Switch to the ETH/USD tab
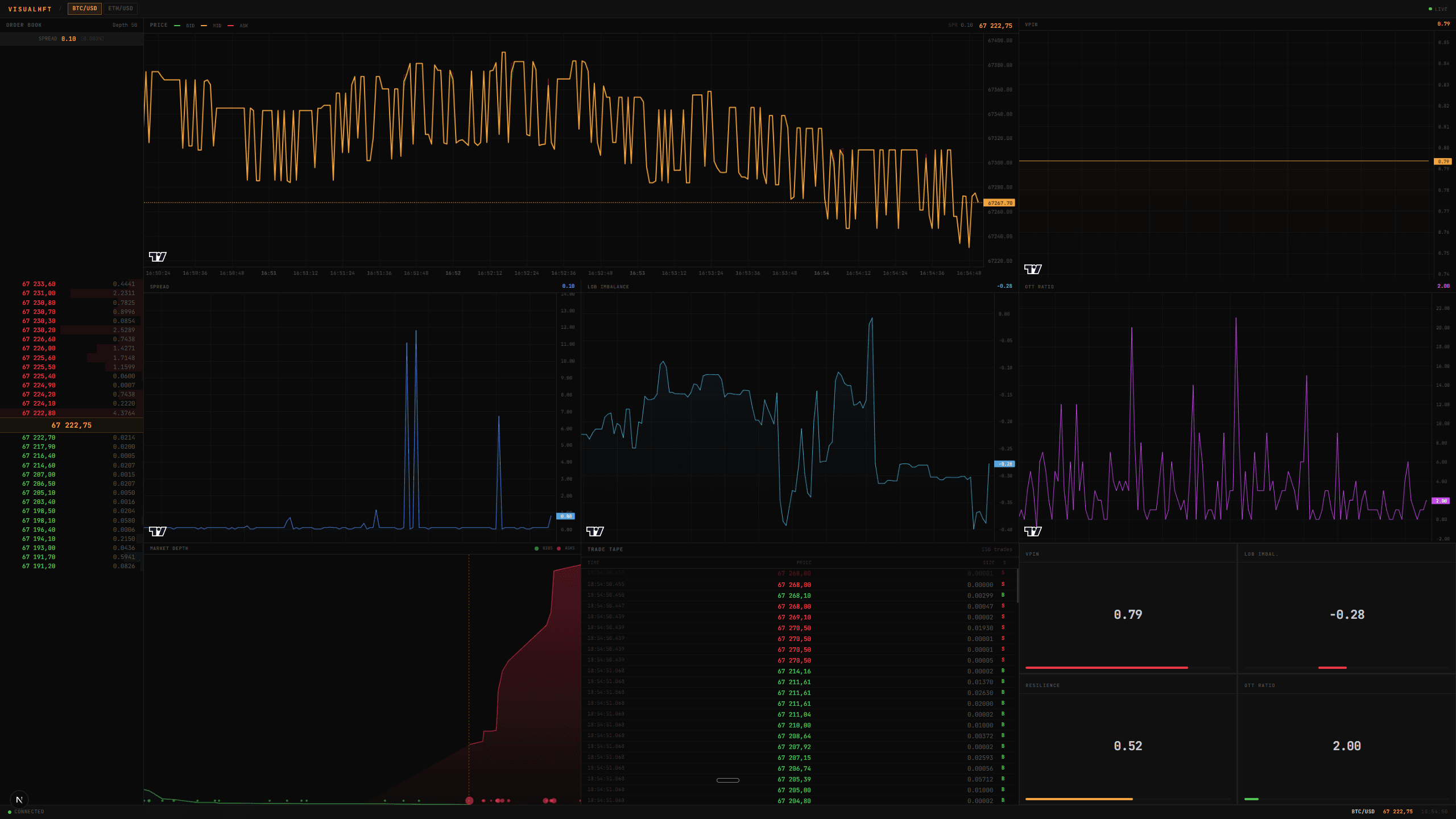Image resolution: width=1456 pixels, height=819 pixels. click(x=121, y=9)
